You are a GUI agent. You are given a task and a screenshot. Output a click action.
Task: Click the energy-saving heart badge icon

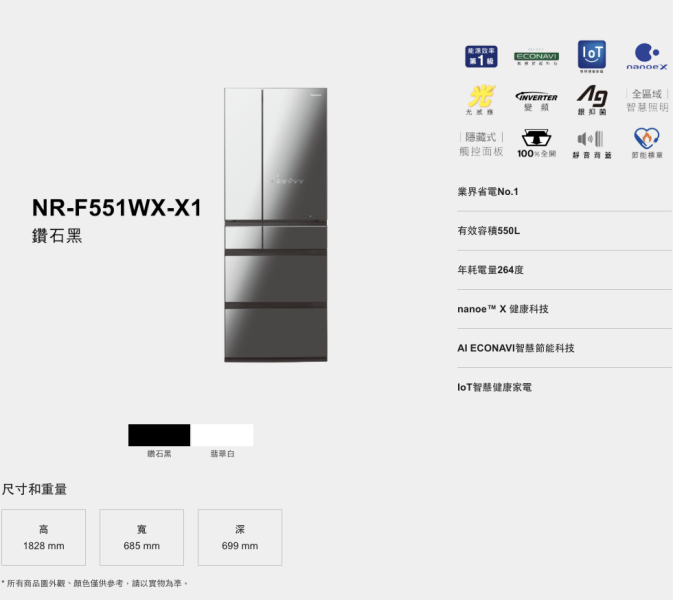[646, 143]
